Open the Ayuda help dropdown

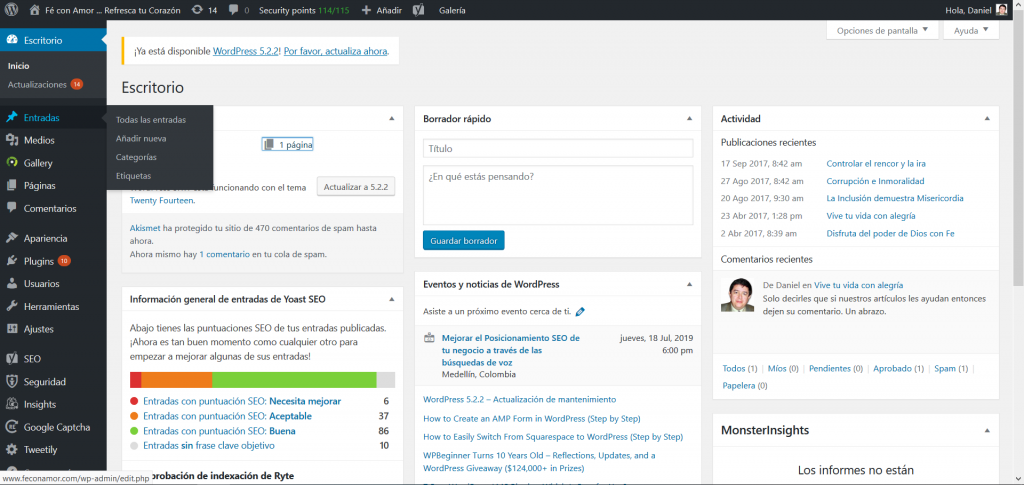tap(971, 31)
